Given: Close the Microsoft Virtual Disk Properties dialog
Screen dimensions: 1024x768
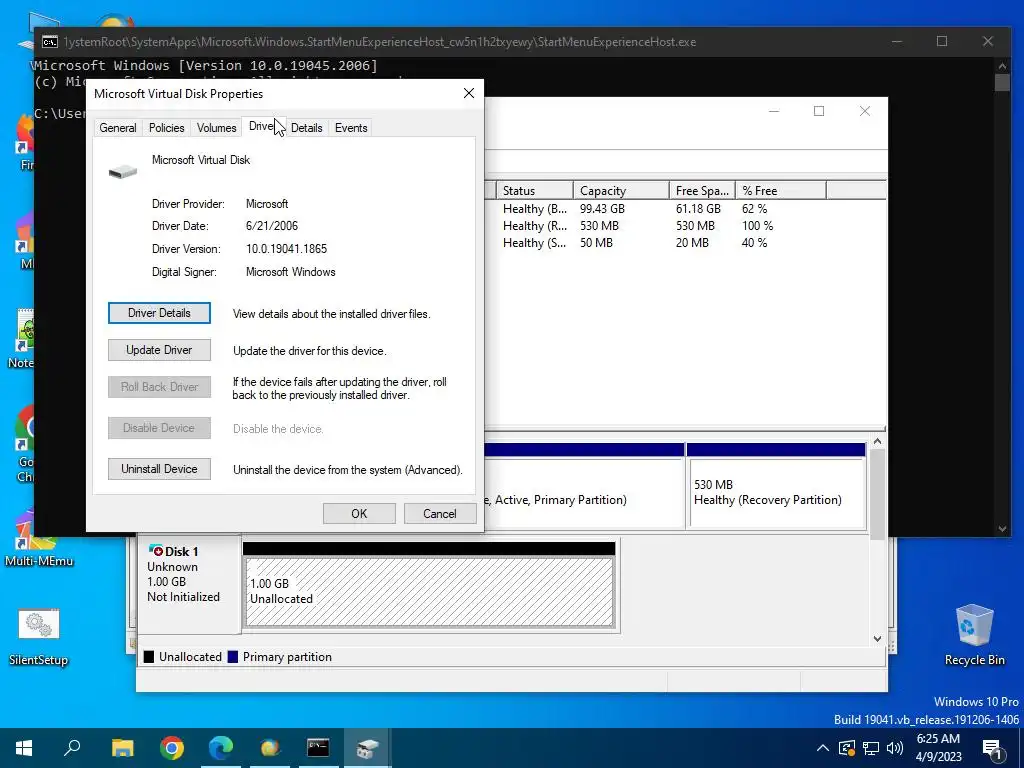Looking at the screenshot, I should [x=469, y=93].
